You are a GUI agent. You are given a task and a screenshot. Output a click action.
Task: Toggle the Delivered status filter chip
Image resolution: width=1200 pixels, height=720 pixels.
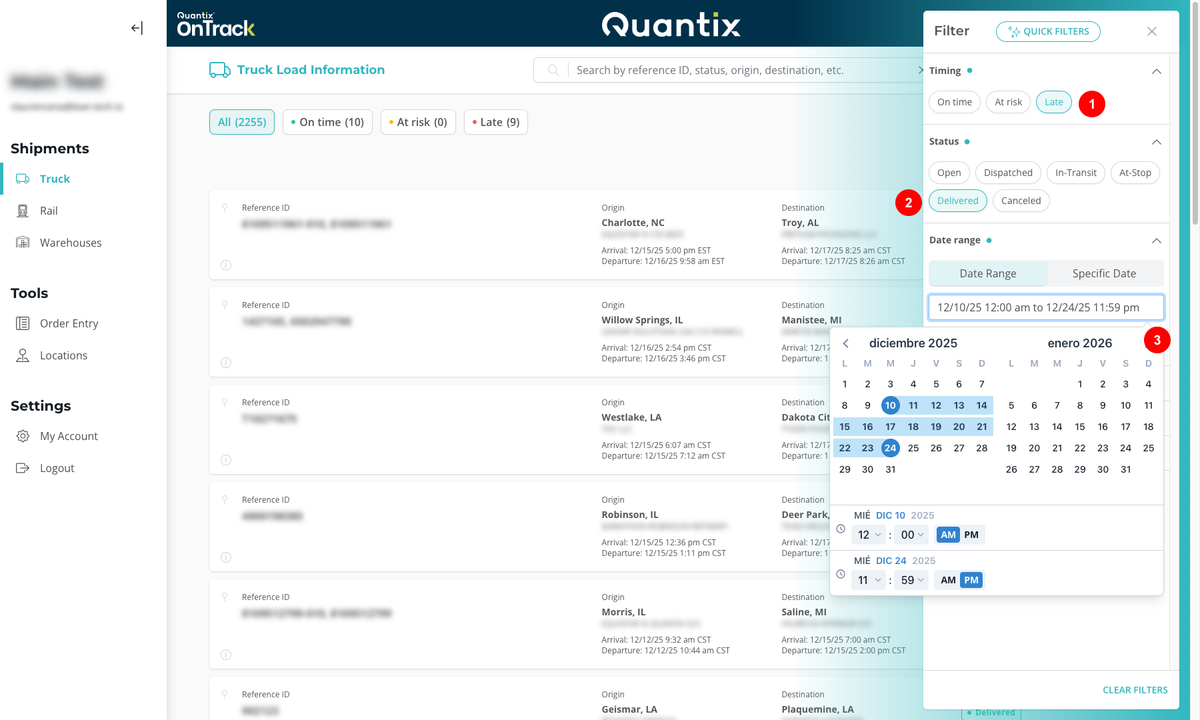coord(957,201)
